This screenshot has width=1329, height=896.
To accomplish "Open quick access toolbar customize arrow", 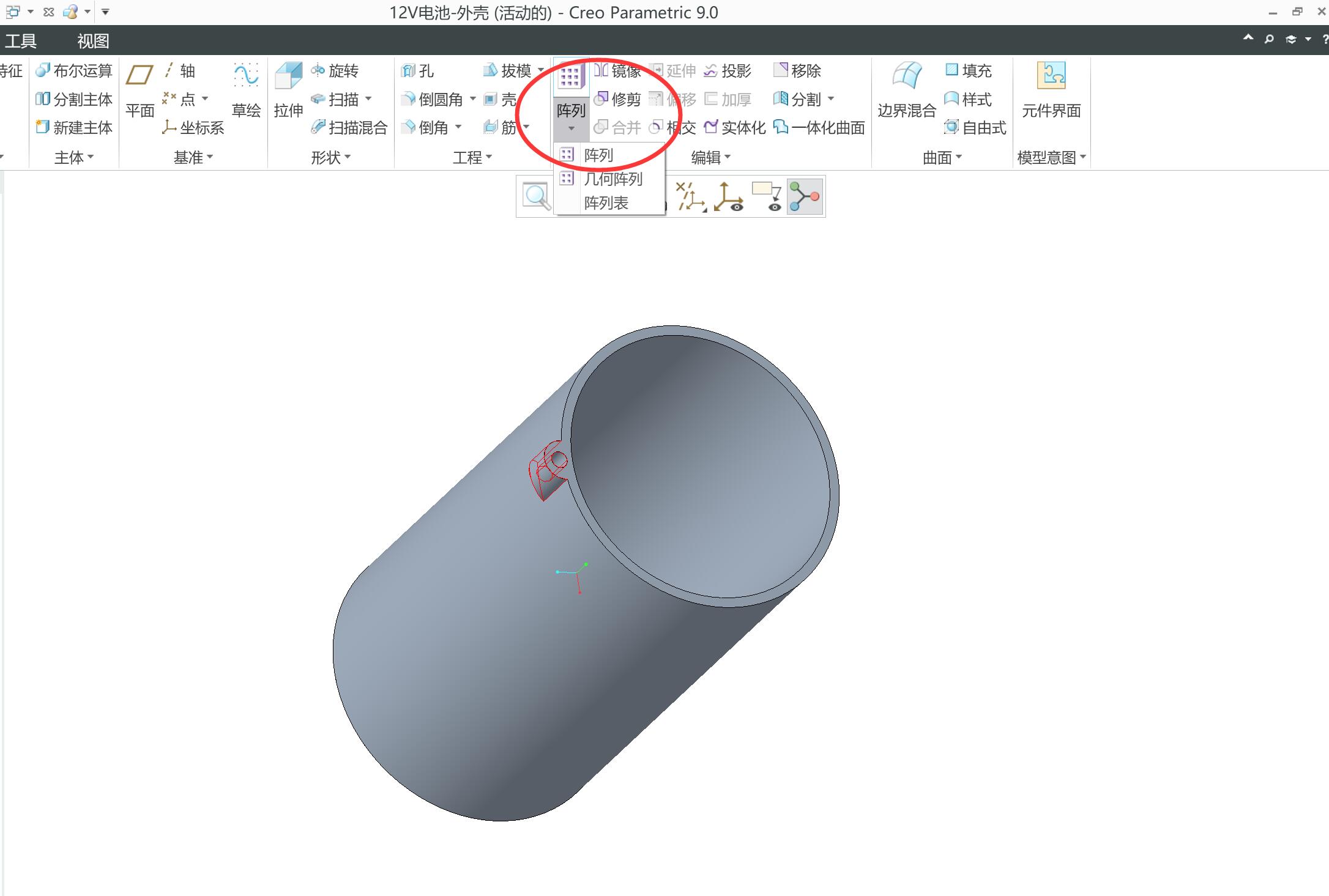I will coord(105,12).
